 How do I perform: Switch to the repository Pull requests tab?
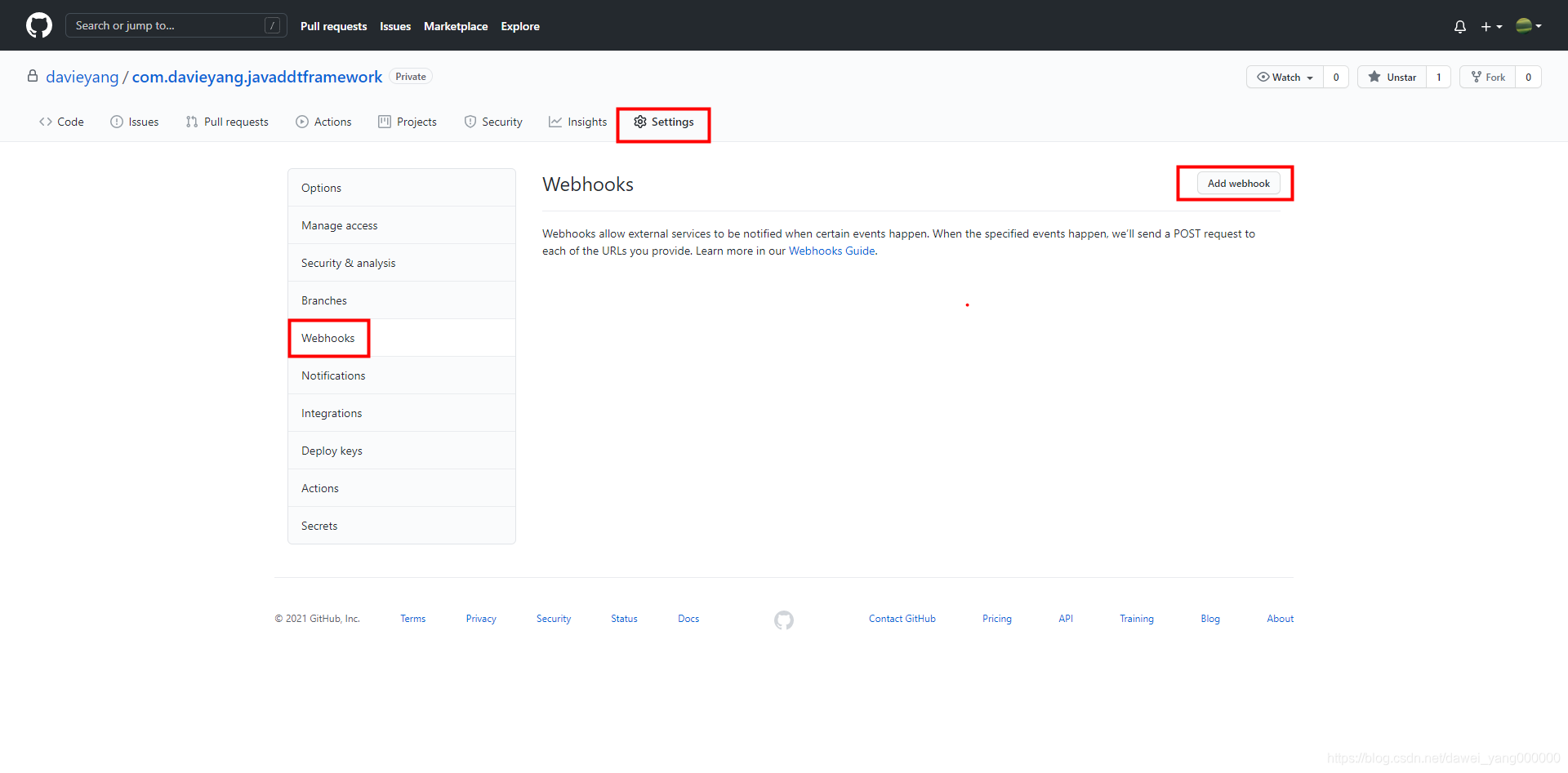[227, 122]
